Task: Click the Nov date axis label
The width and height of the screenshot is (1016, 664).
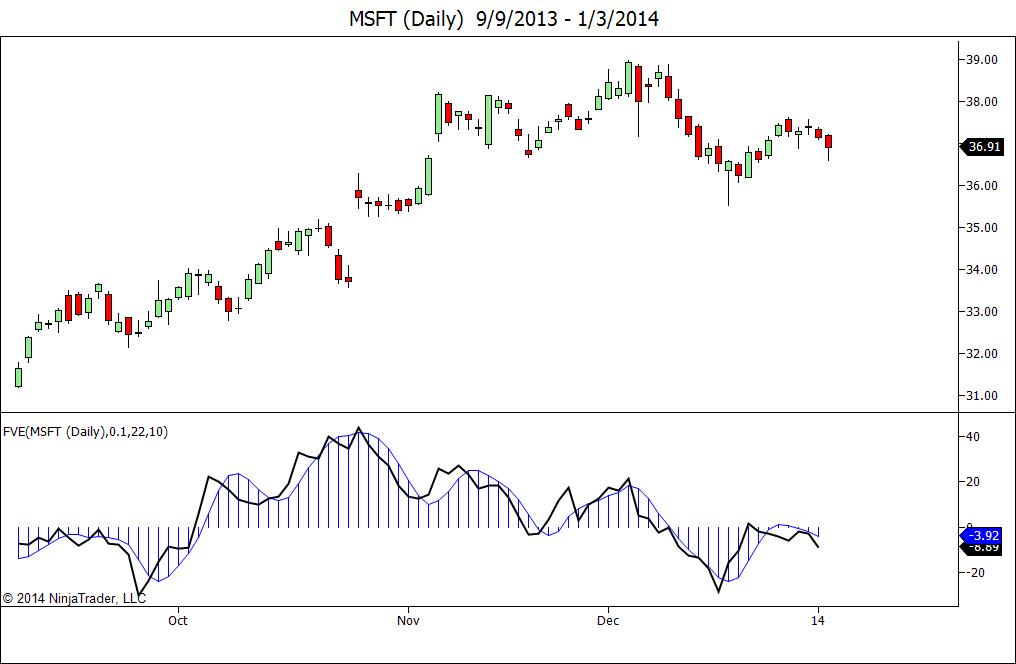Action: pos(408,621)
